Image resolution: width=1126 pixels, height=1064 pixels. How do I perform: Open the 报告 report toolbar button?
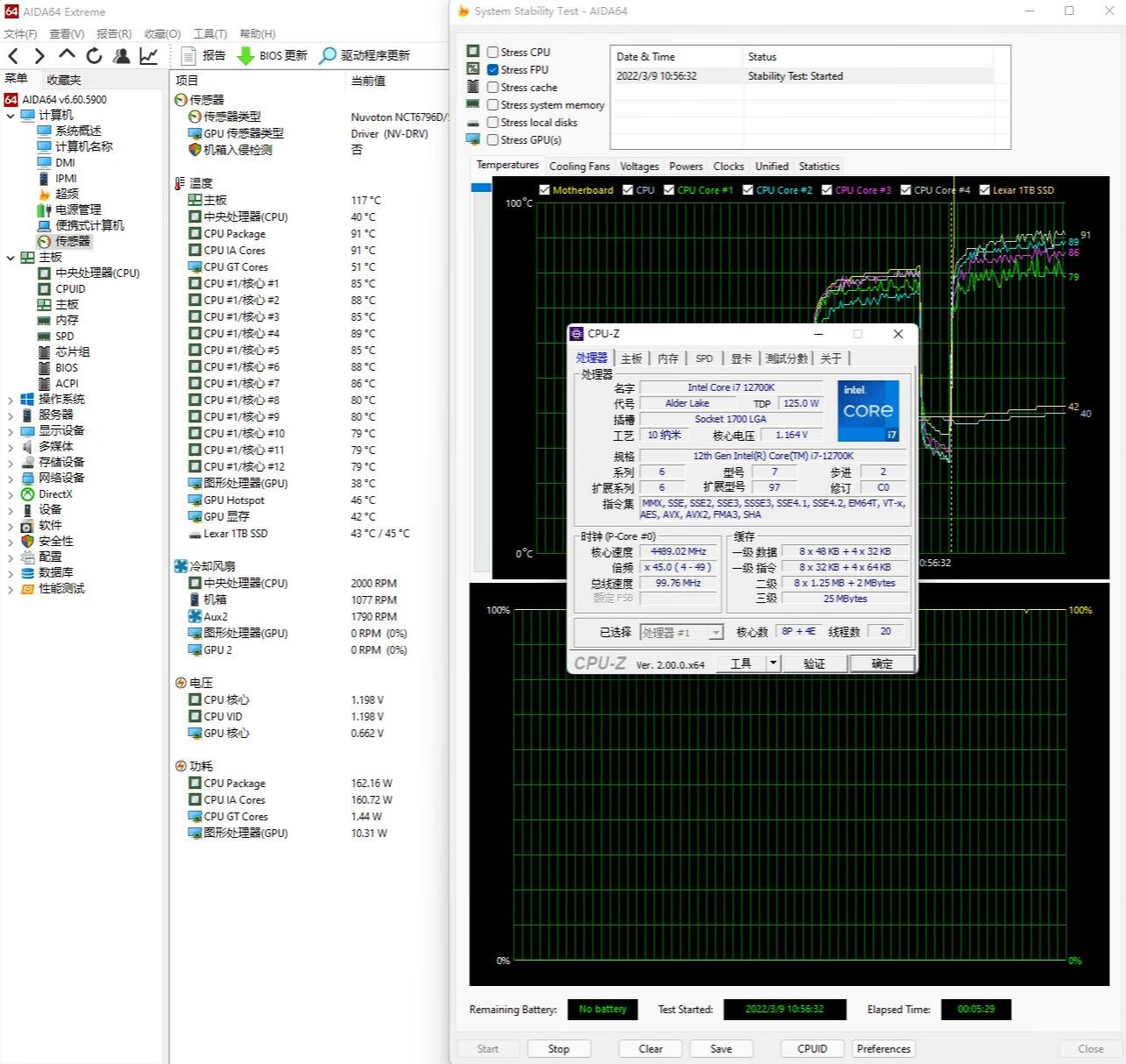click(202, 55)
